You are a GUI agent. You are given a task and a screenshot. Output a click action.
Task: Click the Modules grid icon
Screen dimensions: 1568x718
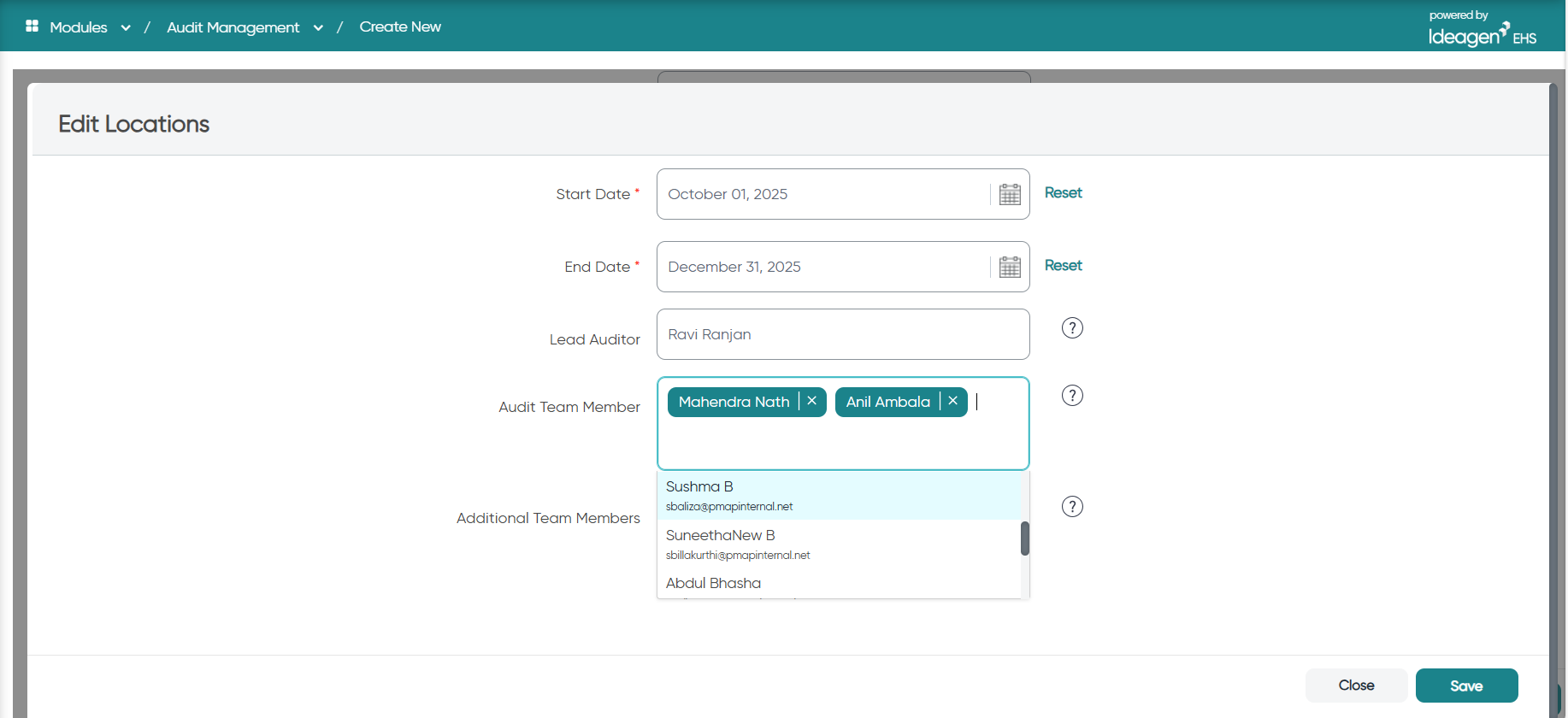[x=32, y=26]
